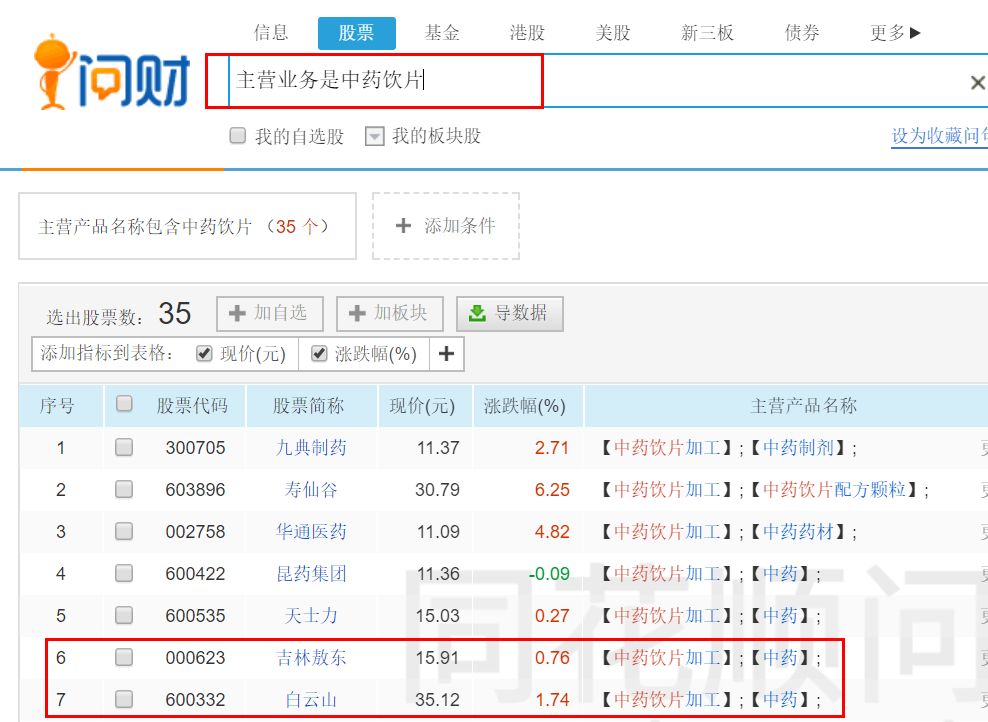This screenshot has height=722, width=988.
Task: Uncheck the 涨跌幅(%) indicator checkbox
Action: 319,353
